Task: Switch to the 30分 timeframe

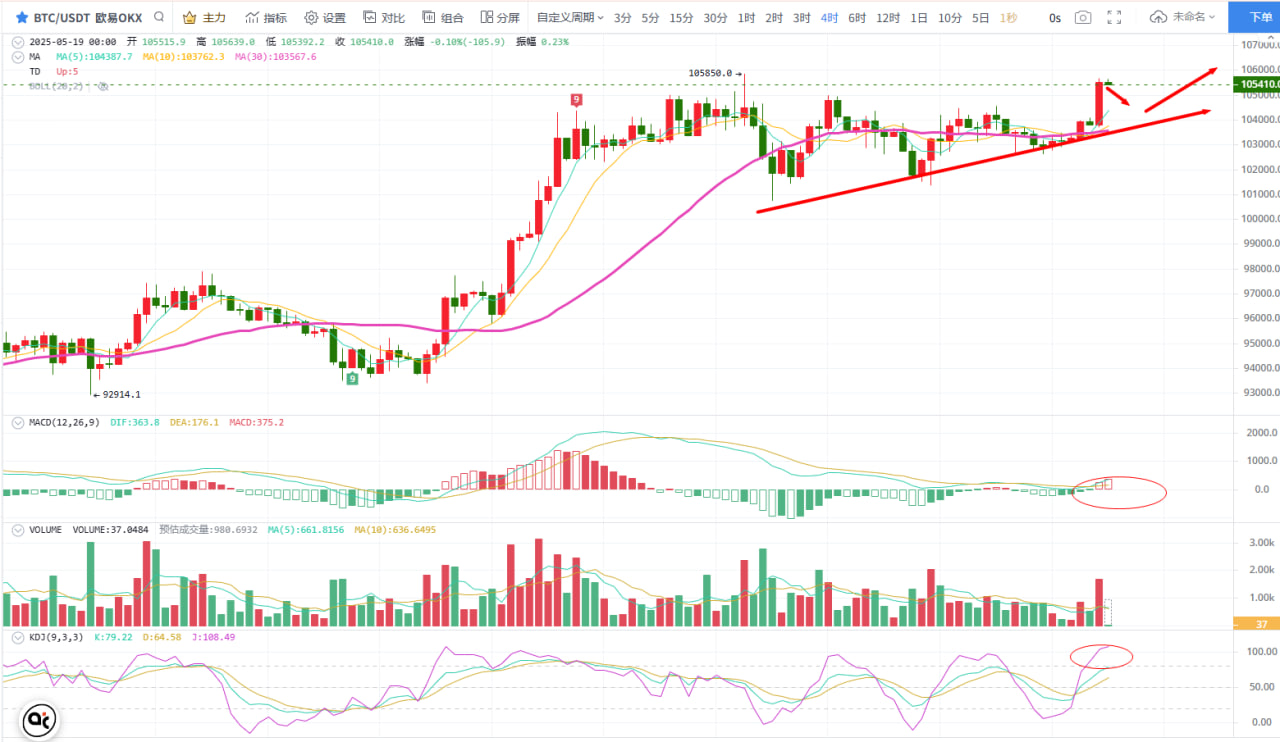Action: coord(715,18)
